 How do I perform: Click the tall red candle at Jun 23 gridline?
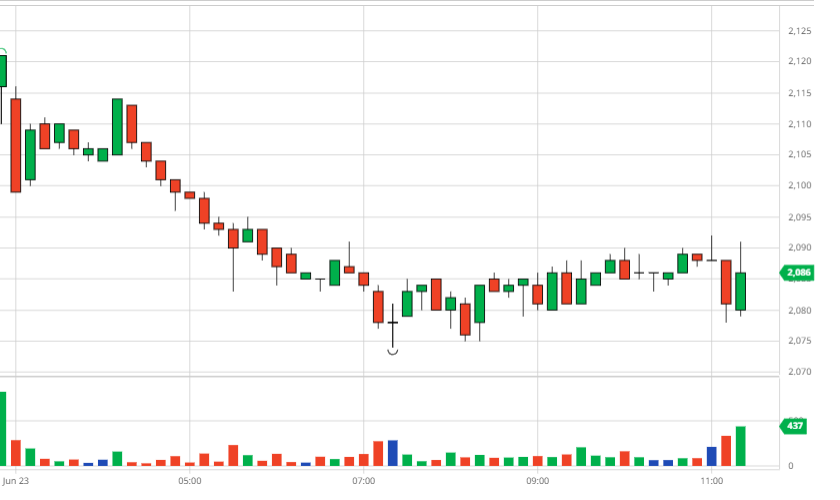(16, 145)
